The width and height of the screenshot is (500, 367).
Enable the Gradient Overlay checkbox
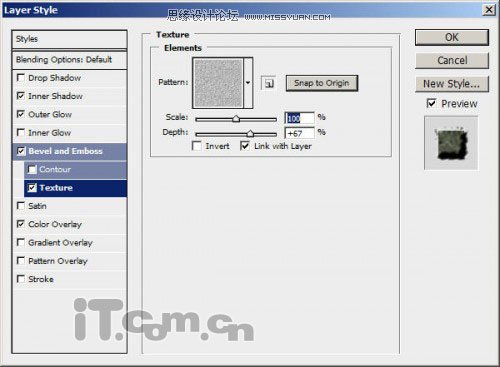[x=21, y=242]
